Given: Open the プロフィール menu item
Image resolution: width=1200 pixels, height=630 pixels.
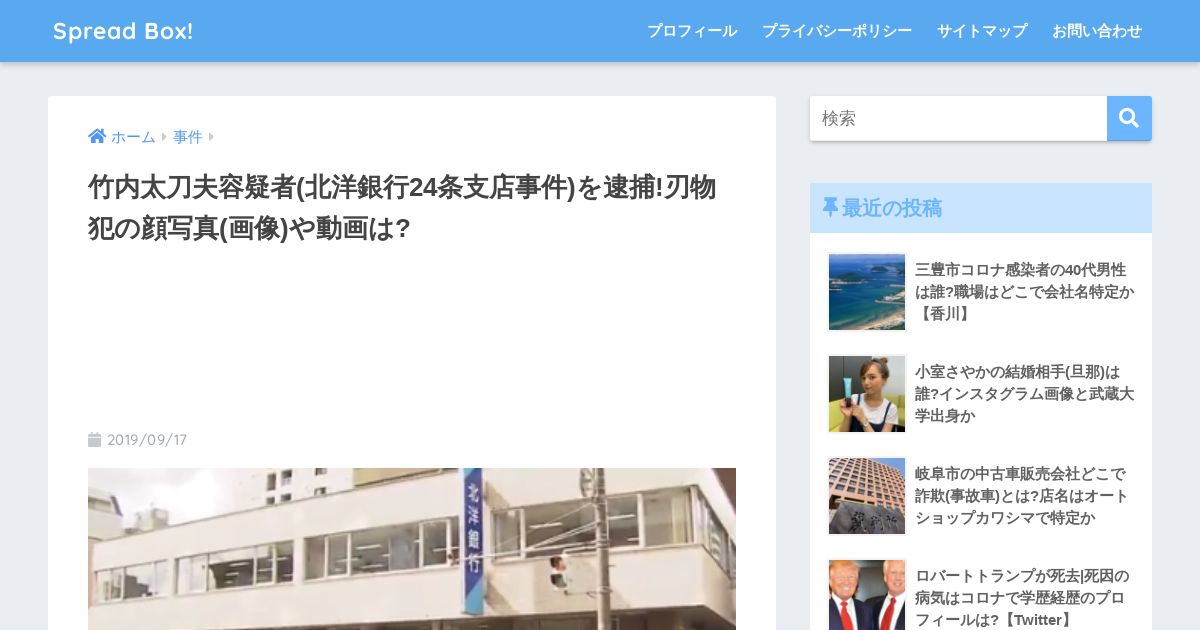Looking at the screenshot, I should pyautogui.click(x=692, y=31).
